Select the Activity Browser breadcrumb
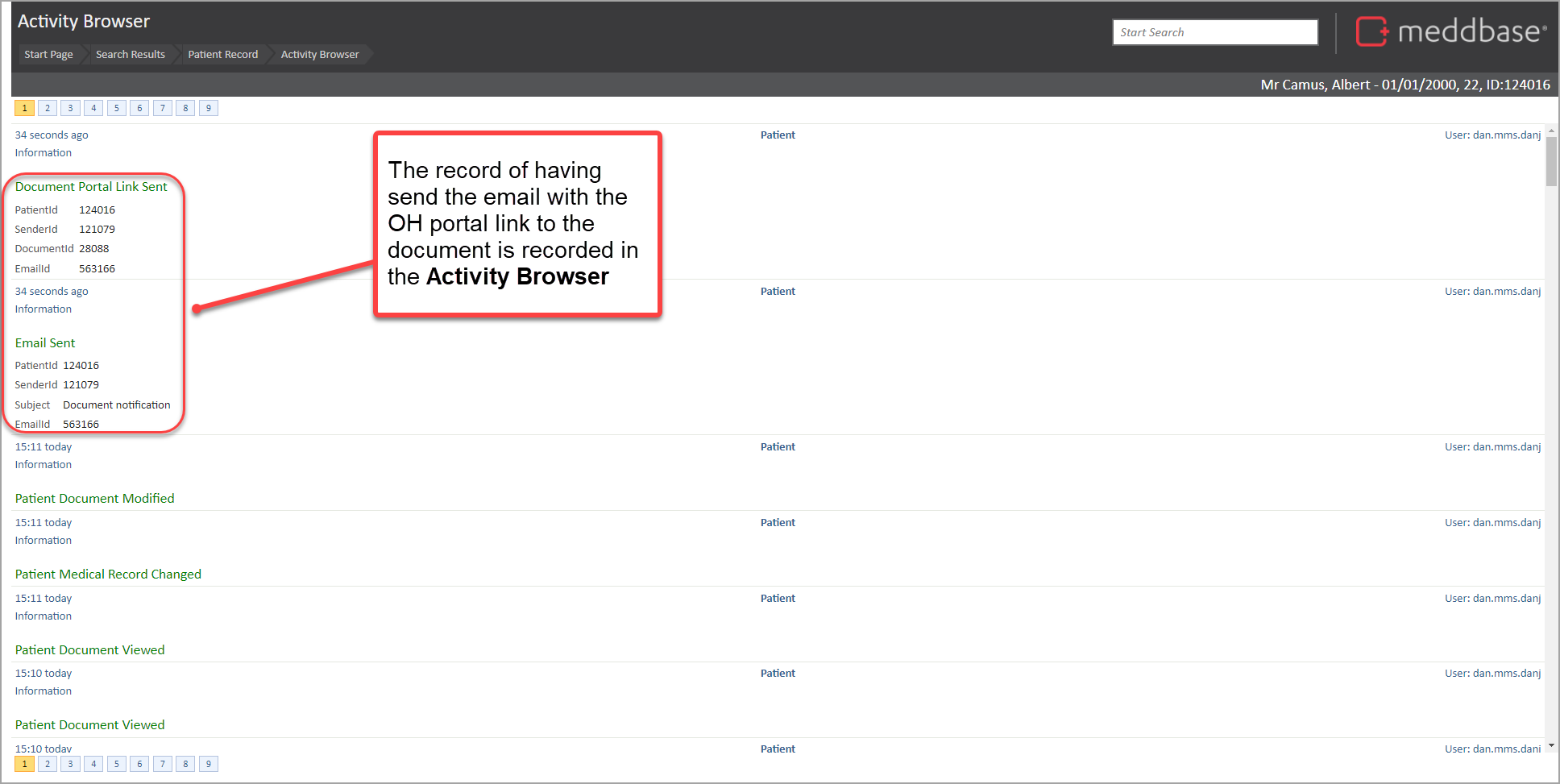 pos(319,55)
